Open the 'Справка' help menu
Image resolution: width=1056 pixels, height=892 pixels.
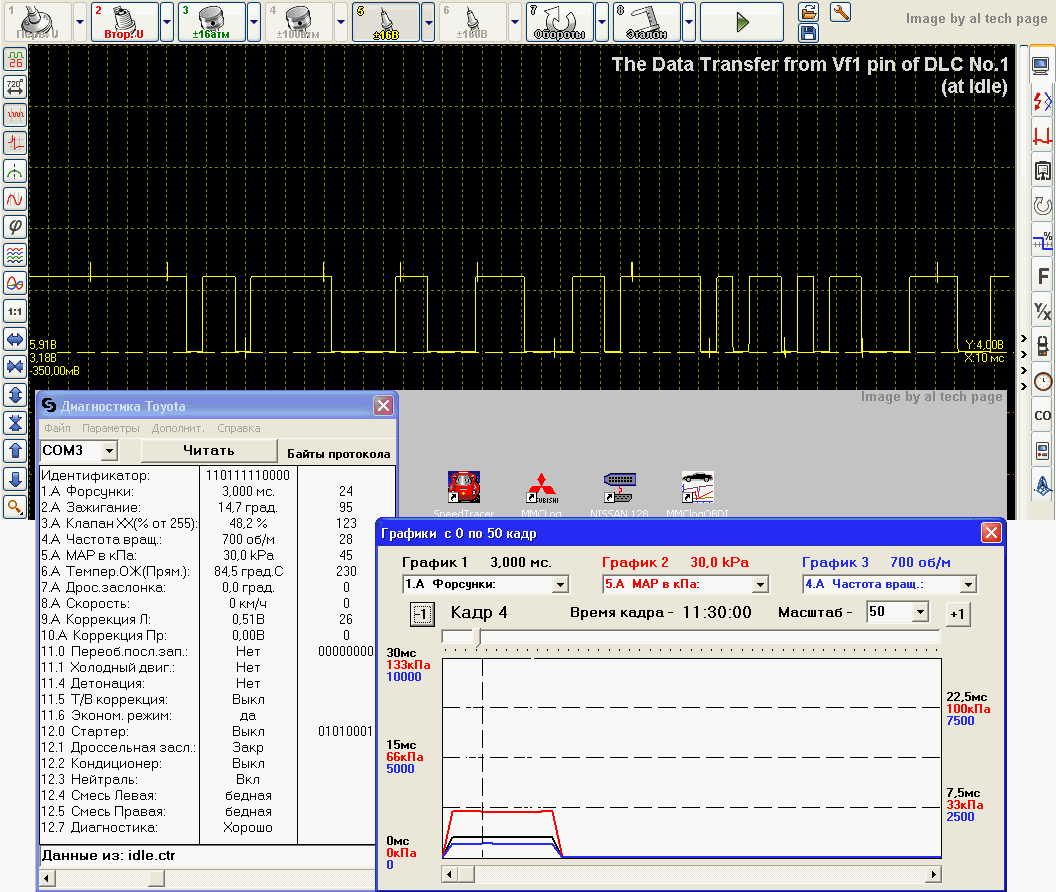click(238, 428)
